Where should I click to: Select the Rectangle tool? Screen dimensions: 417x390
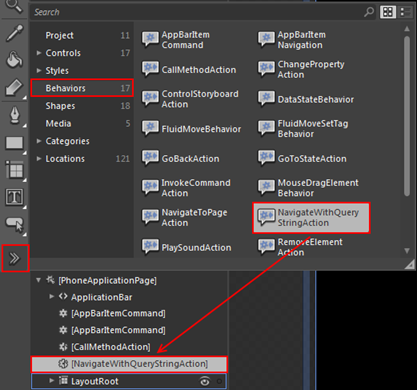click(x=14, y=143)
